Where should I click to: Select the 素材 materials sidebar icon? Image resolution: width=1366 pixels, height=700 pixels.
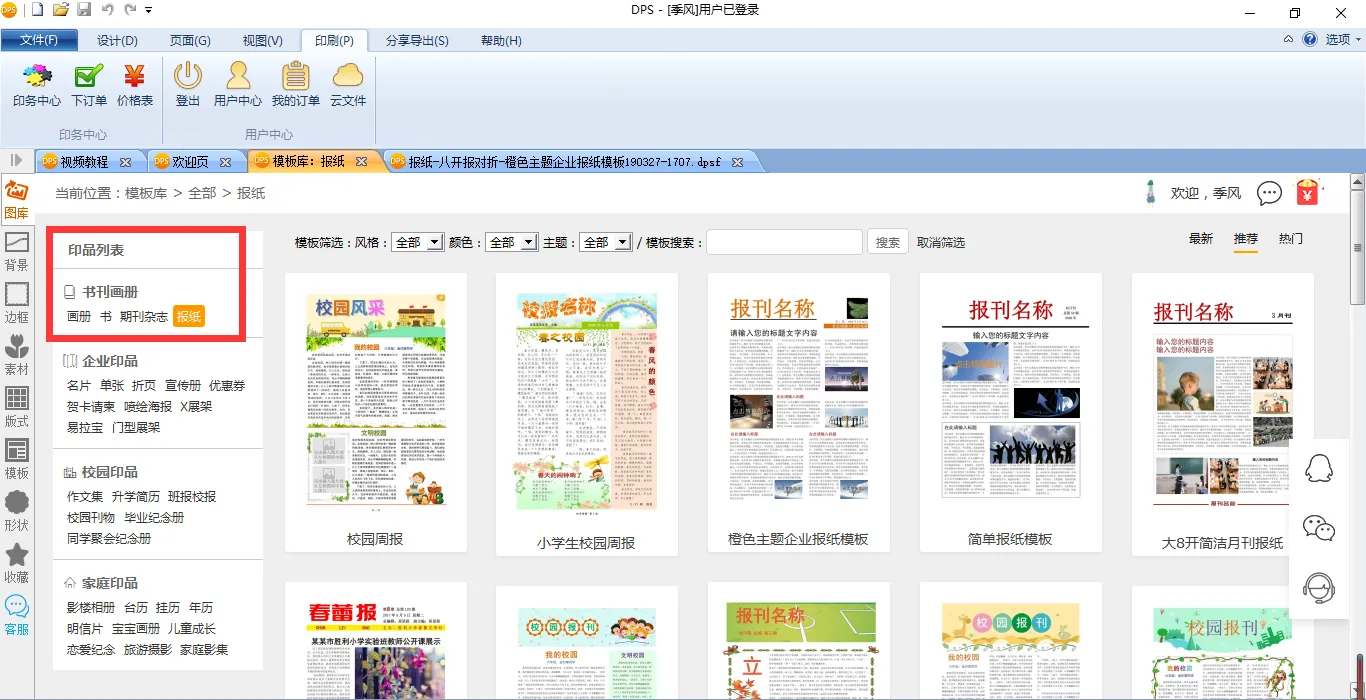(x=17, y=355)
